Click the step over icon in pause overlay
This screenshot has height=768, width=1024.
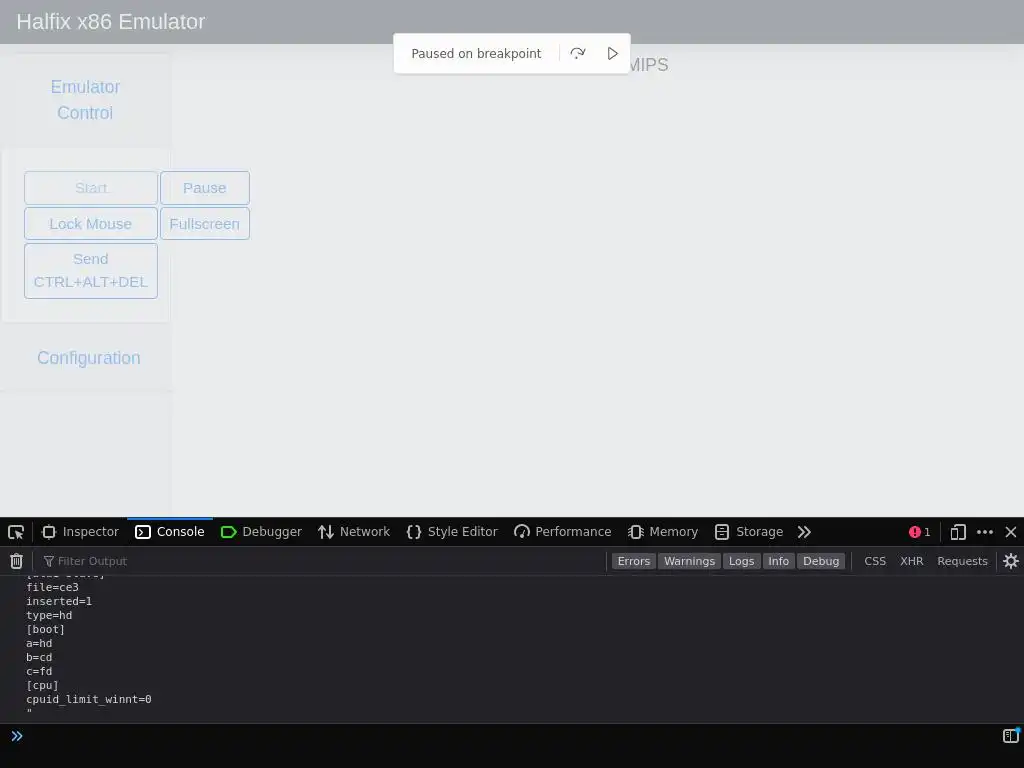point(577,54)
